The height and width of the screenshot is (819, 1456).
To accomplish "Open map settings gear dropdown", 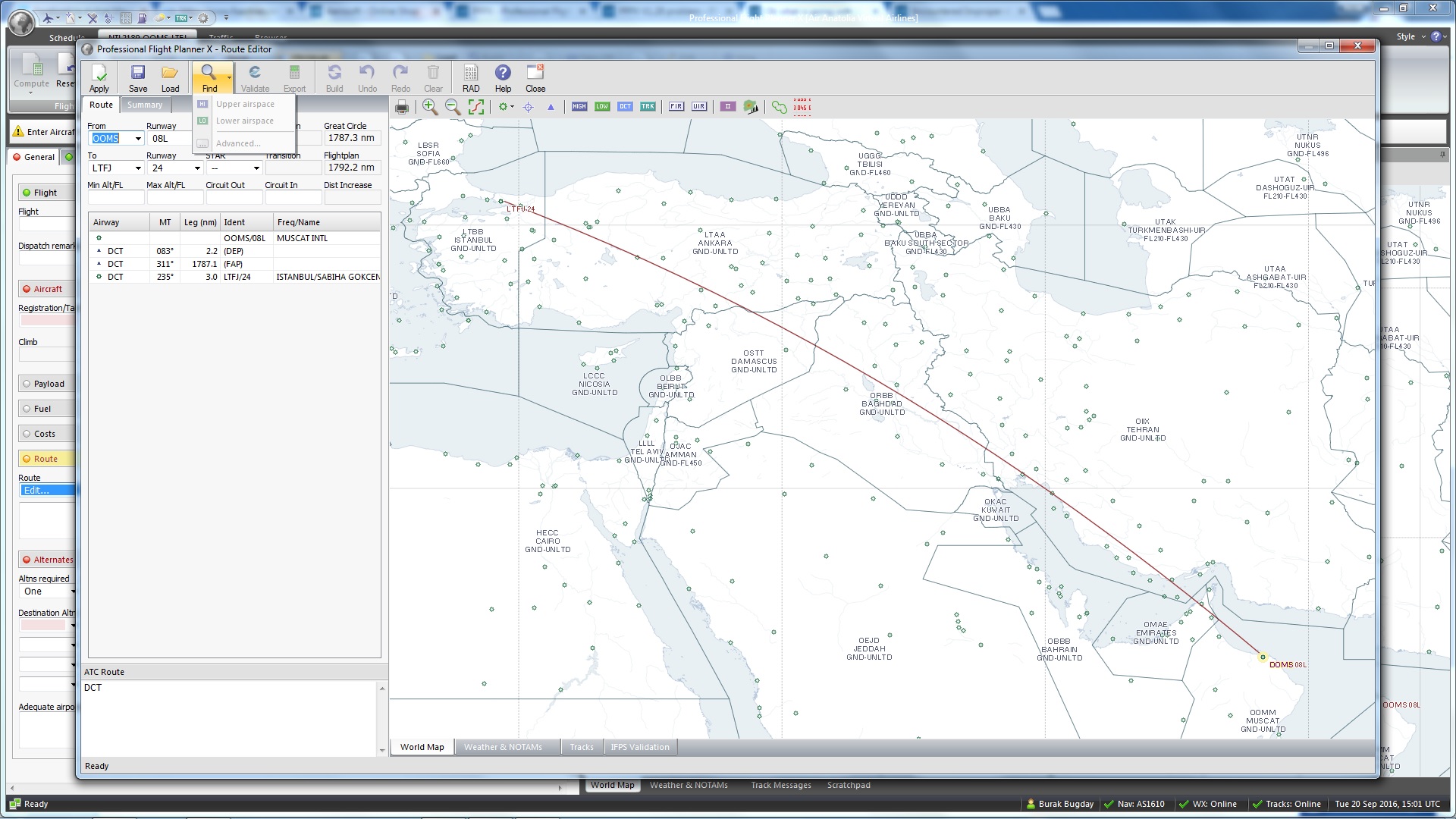I will pos(513,107).
